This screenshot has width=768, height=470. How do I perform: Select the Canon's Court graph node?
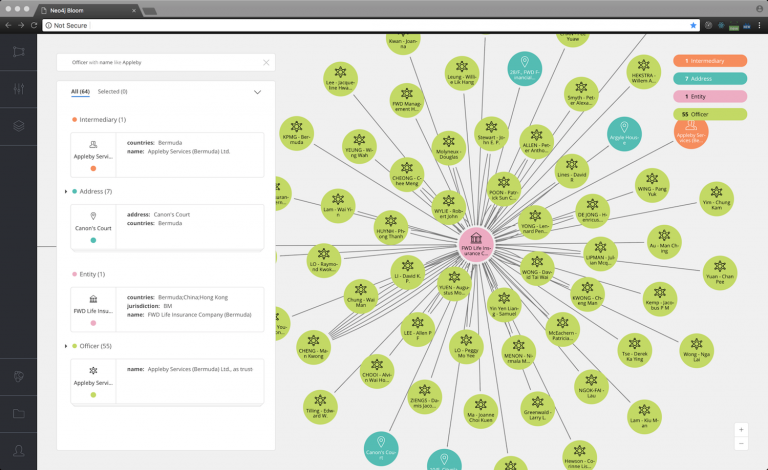point(381,448)
